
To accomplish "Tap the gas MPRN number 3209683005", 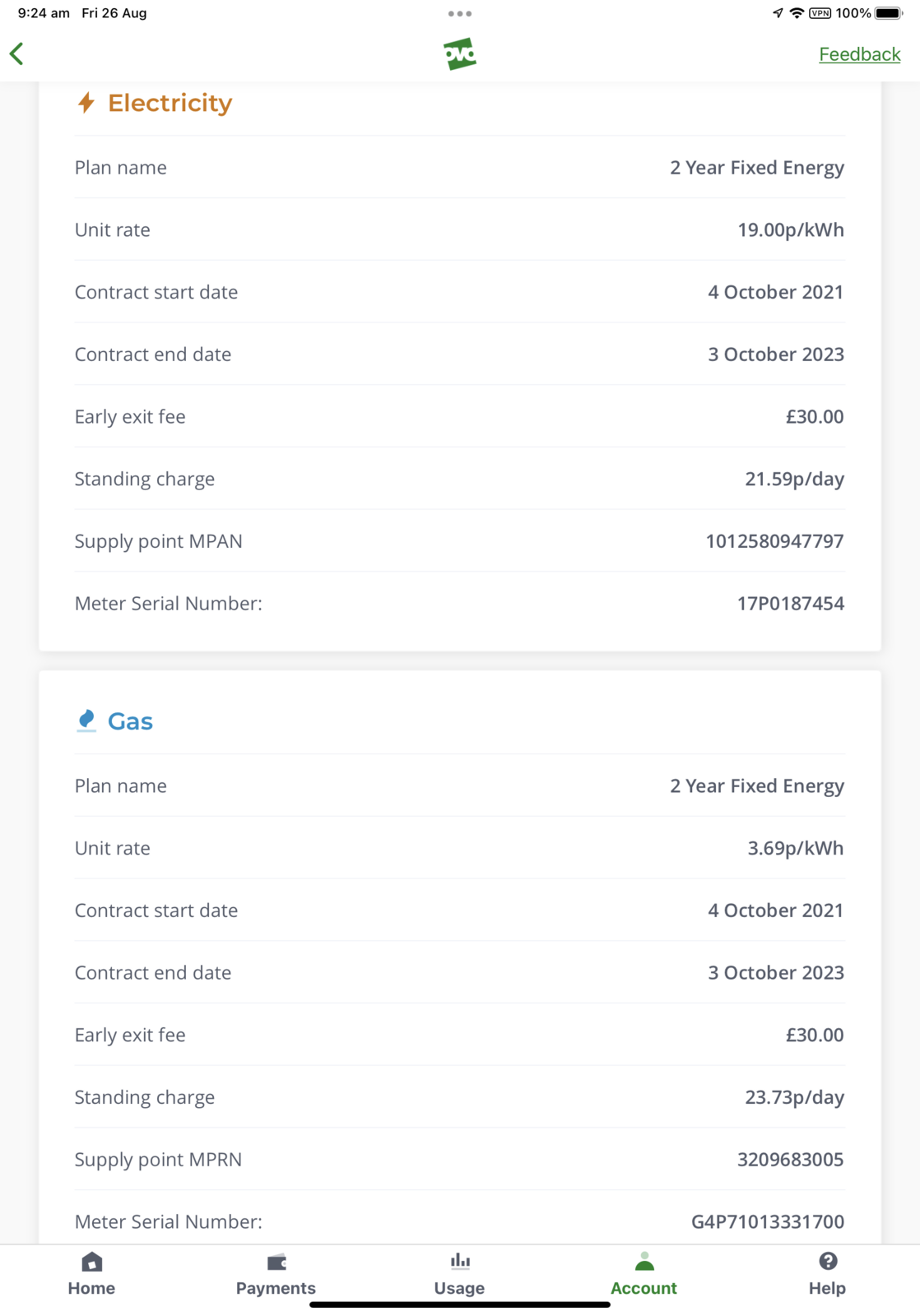I will tap(790, 1160).
